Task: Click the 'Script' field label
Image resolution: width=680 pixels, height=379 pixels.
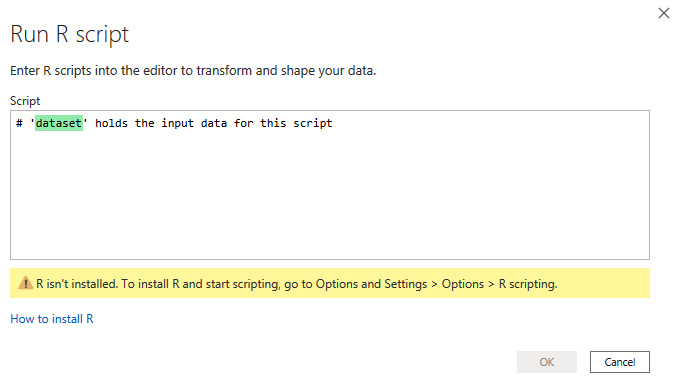Action: click(x=25, y=101)
